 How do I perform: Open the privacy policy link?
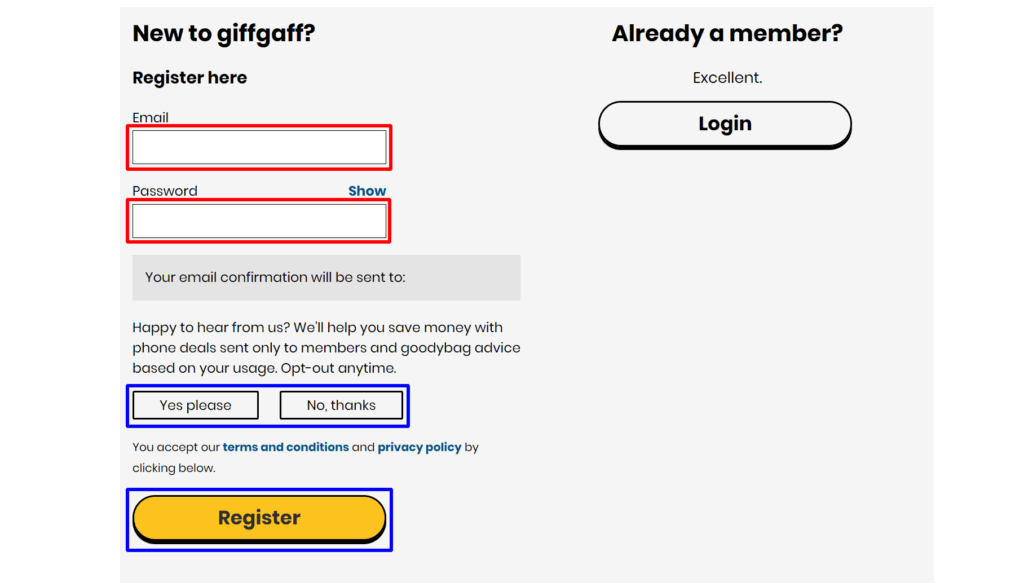click(x=419, y=447)
